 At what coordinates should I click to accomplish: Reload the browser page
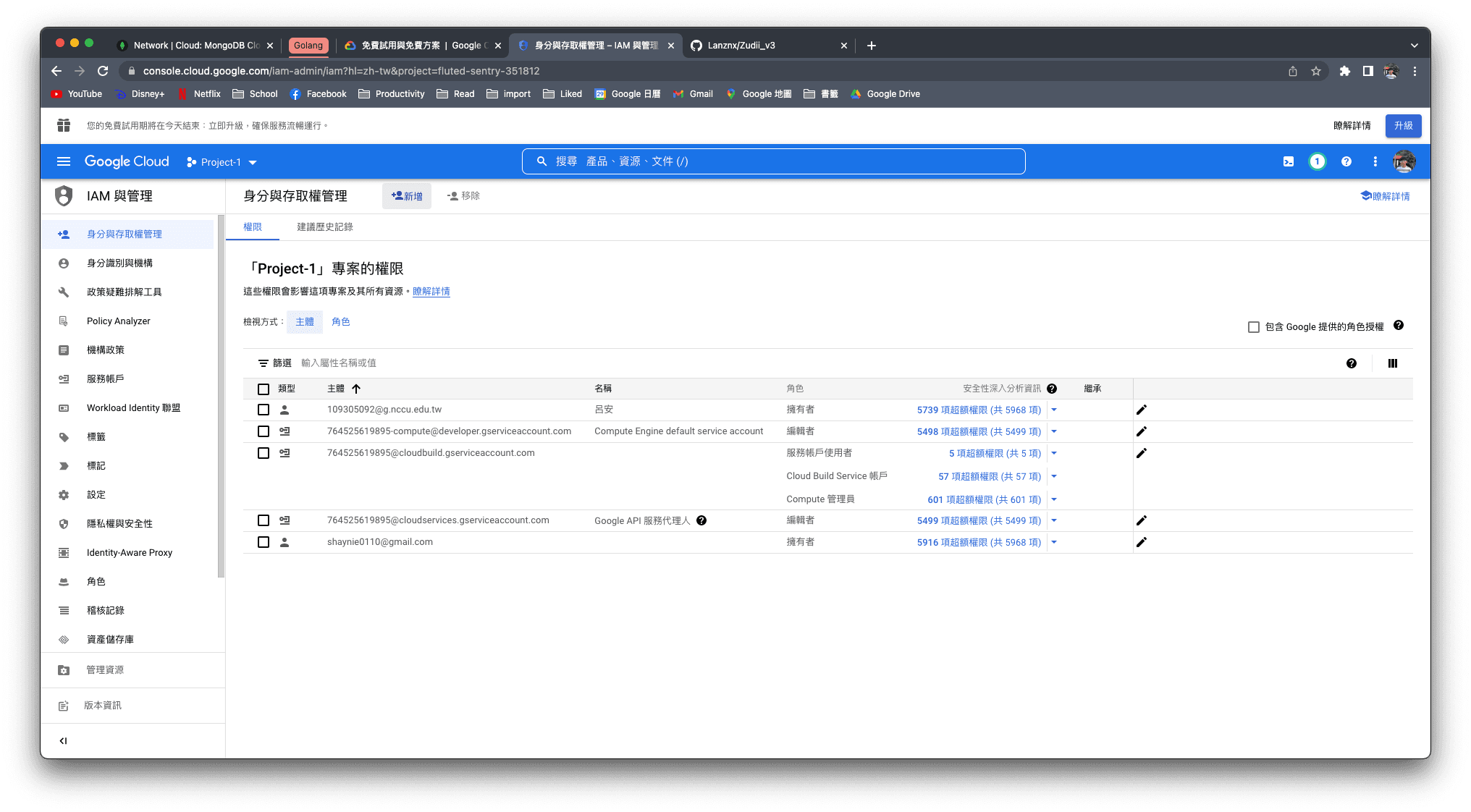pos(103,71)
